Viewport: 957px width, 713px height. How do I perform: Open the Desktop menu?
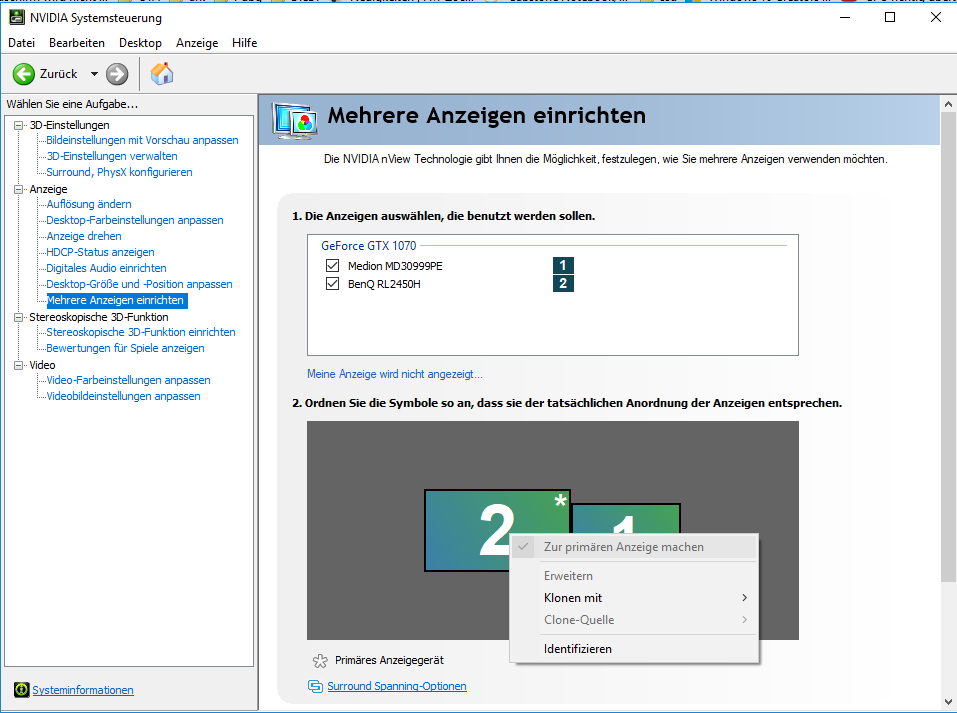click(x=140, y=43)
